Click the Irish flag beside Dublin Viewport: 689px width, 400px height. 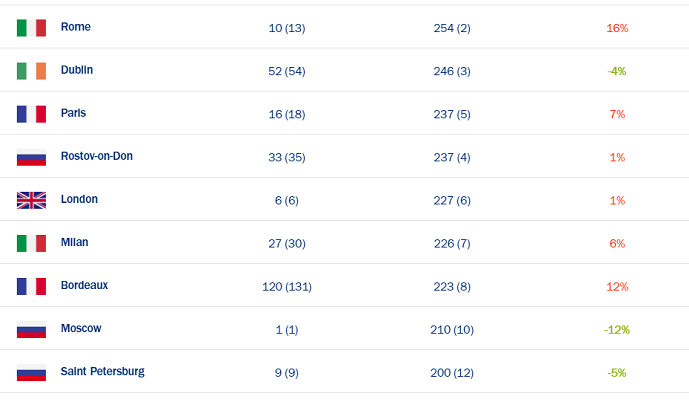[x=31, y=71]
